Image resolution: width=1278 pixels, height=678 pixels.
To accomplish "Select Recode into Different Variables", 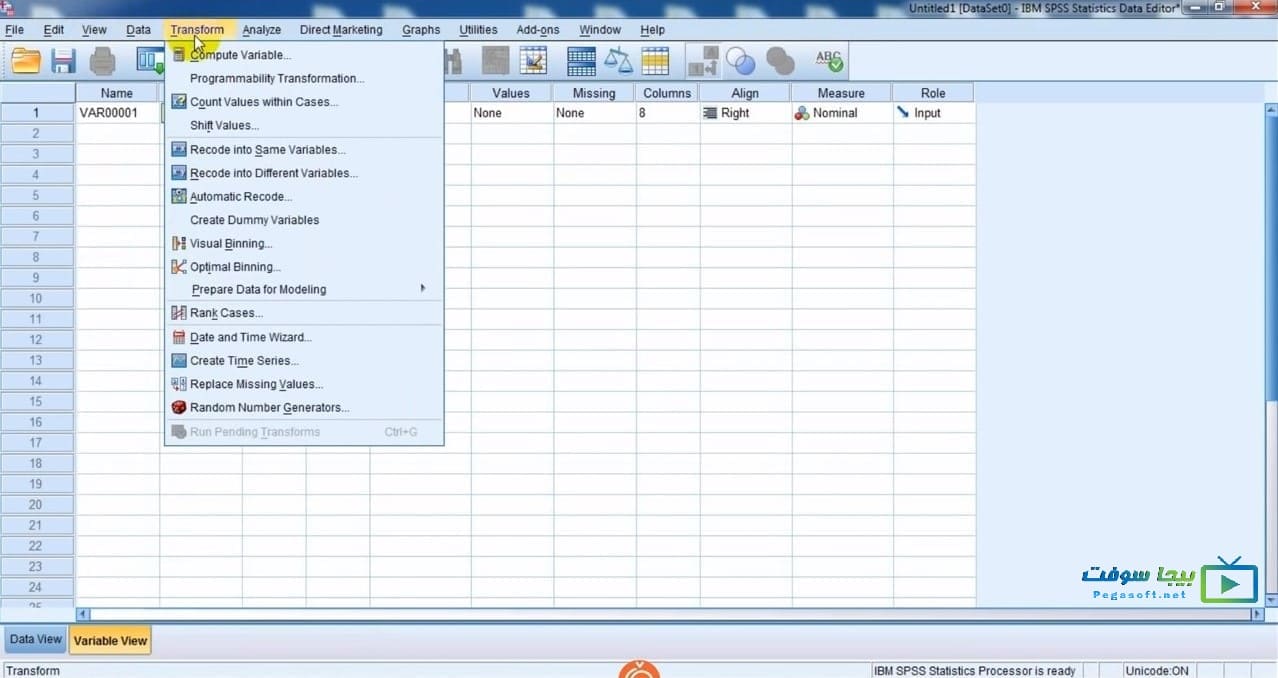I will click(304, 173).
